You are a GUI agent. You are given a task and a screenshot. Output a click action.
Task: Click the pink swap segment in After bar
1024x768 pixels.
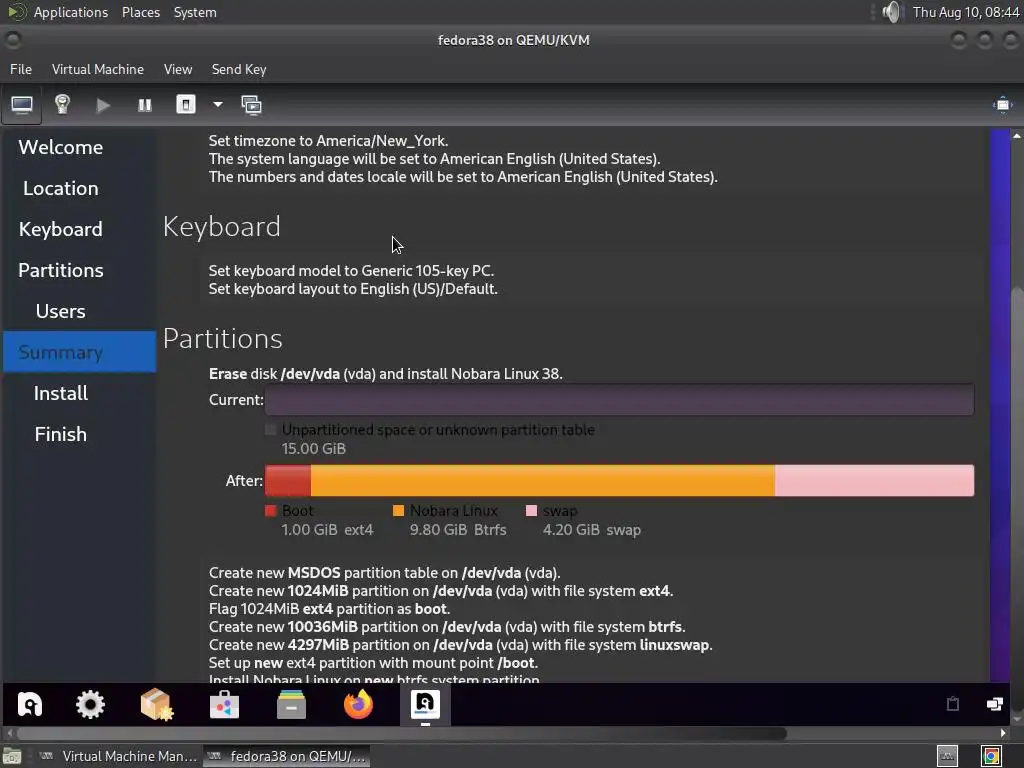(x=874, y=481)
